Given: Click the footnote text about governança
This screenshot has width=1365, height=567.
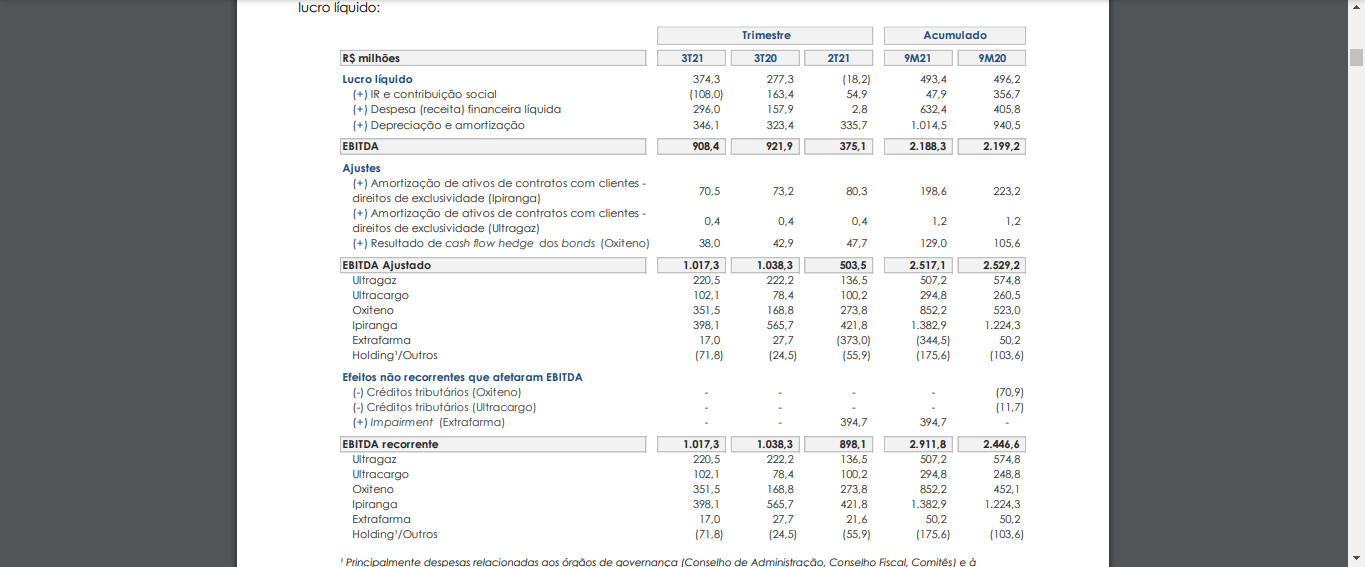Looking at the screenshot, I should point(660,562).
